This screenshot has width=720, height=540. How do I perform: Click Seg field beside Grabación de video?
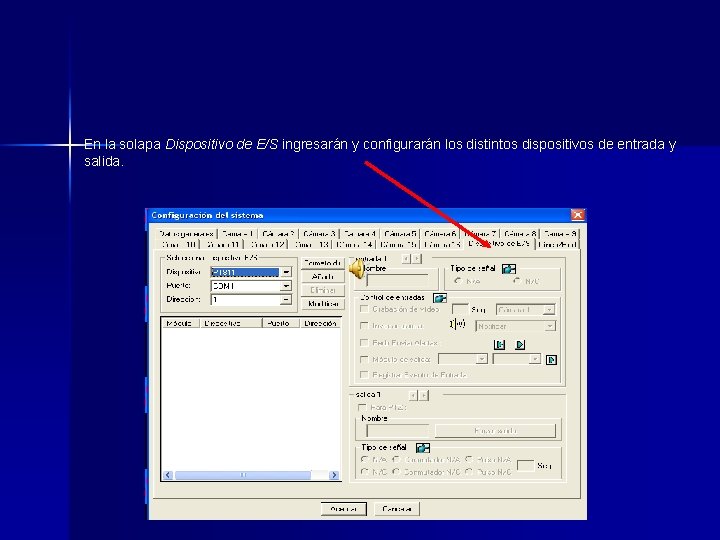[460, 309]
